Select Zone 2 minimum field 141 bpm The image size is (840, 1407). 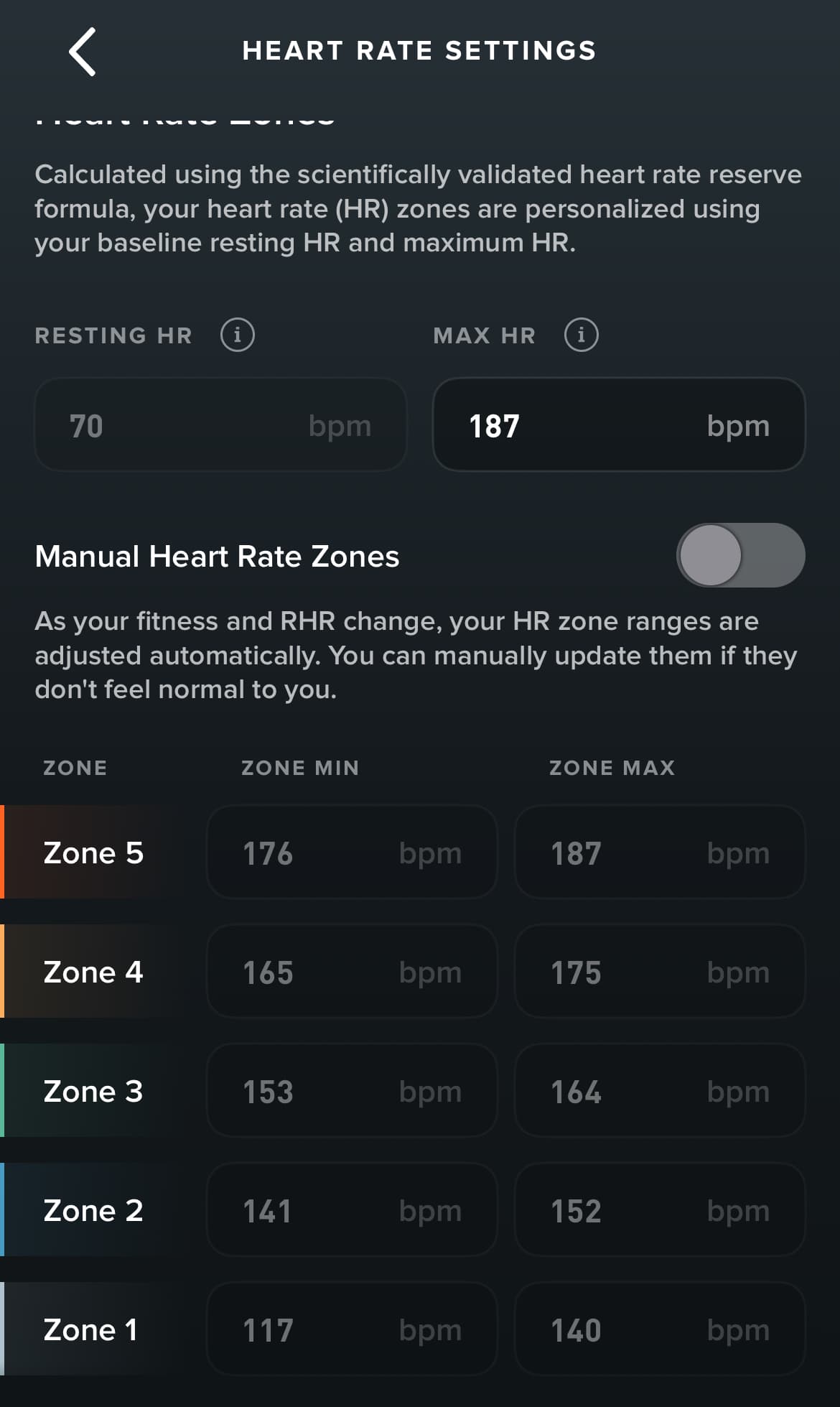pyautogui.click(x=352, y=1210)
